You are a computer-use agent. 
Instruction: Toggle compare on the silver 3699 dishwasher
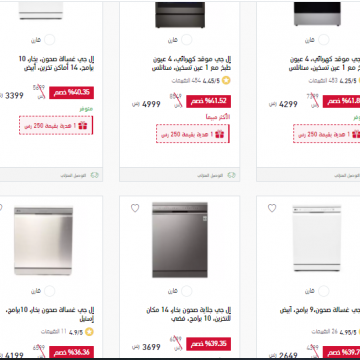[187, 291]
